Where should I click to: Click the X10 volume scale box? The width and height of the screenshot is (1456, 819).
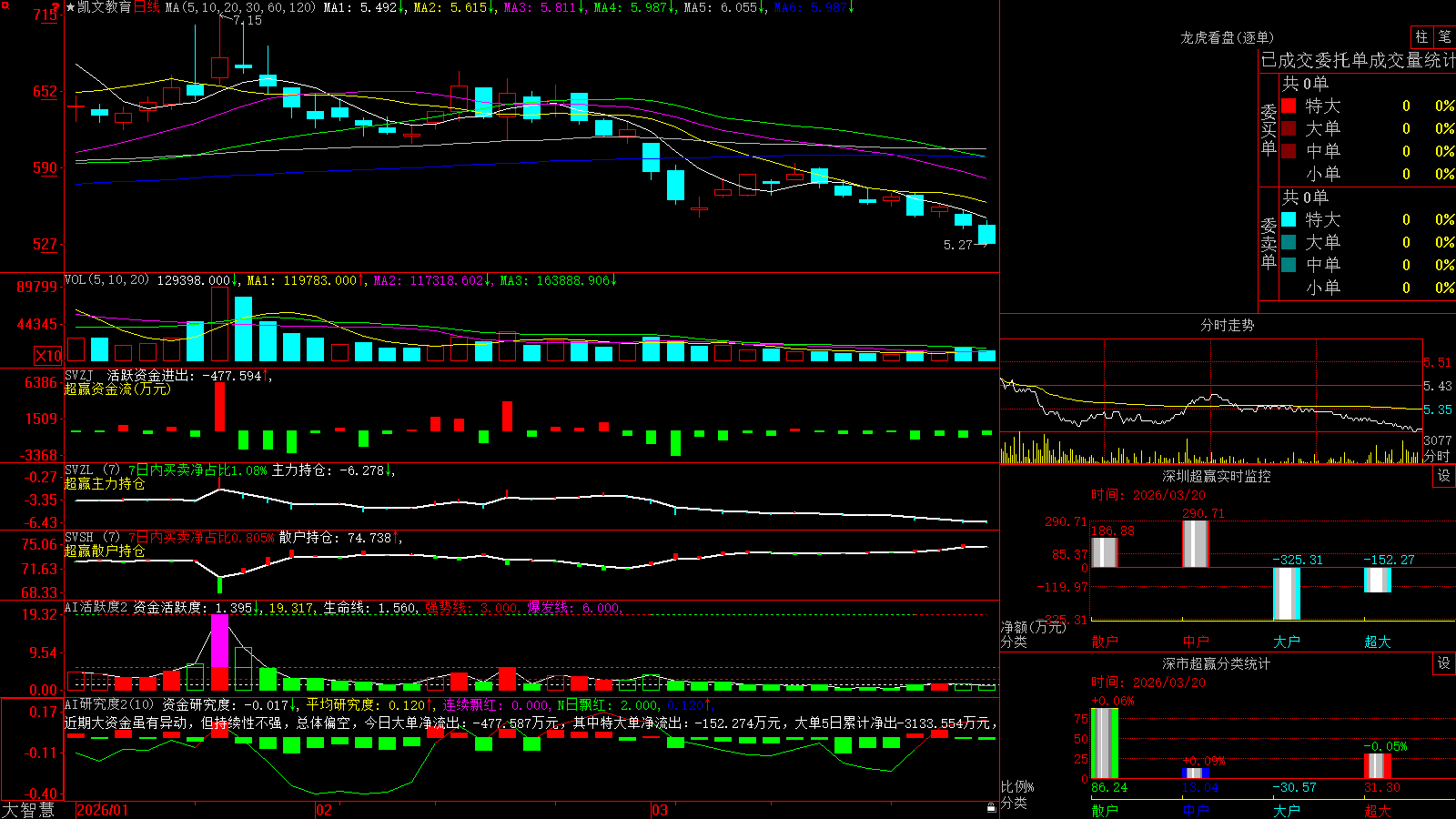pos(48,356)
